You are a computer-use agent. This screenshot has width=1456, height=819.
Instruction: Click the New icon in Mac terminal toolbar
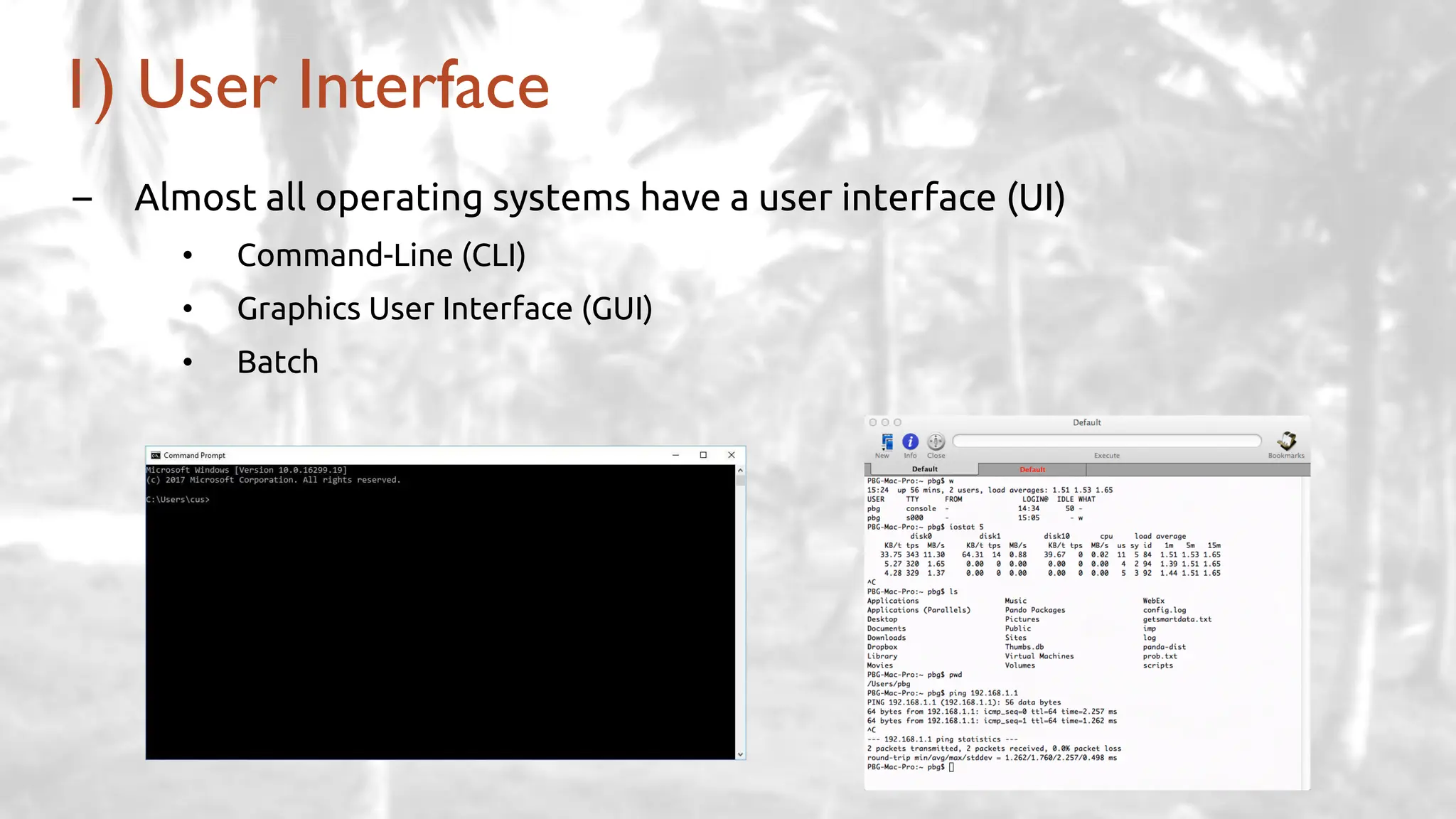pos(887,441)
